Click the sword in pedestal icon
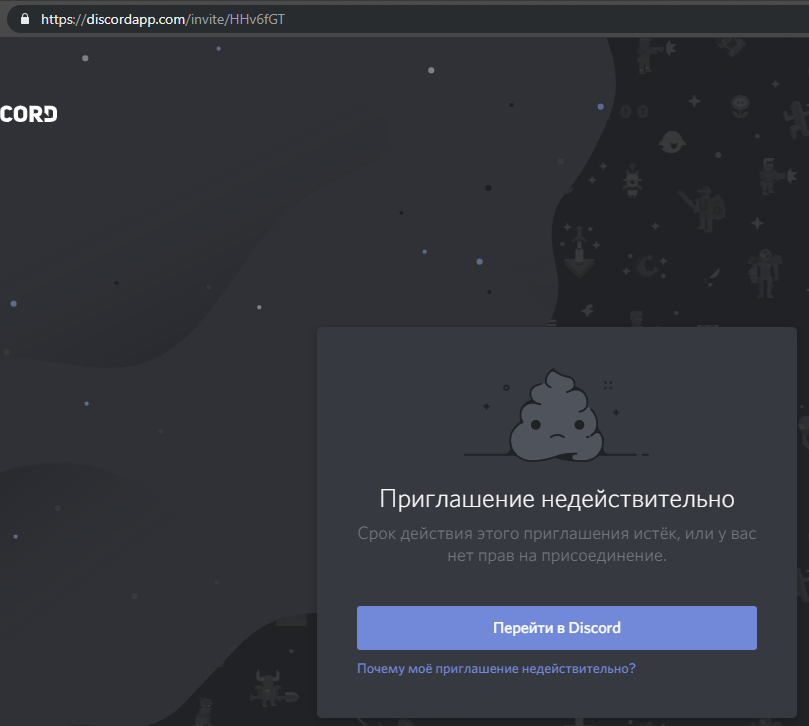 (x=577, y=255)
